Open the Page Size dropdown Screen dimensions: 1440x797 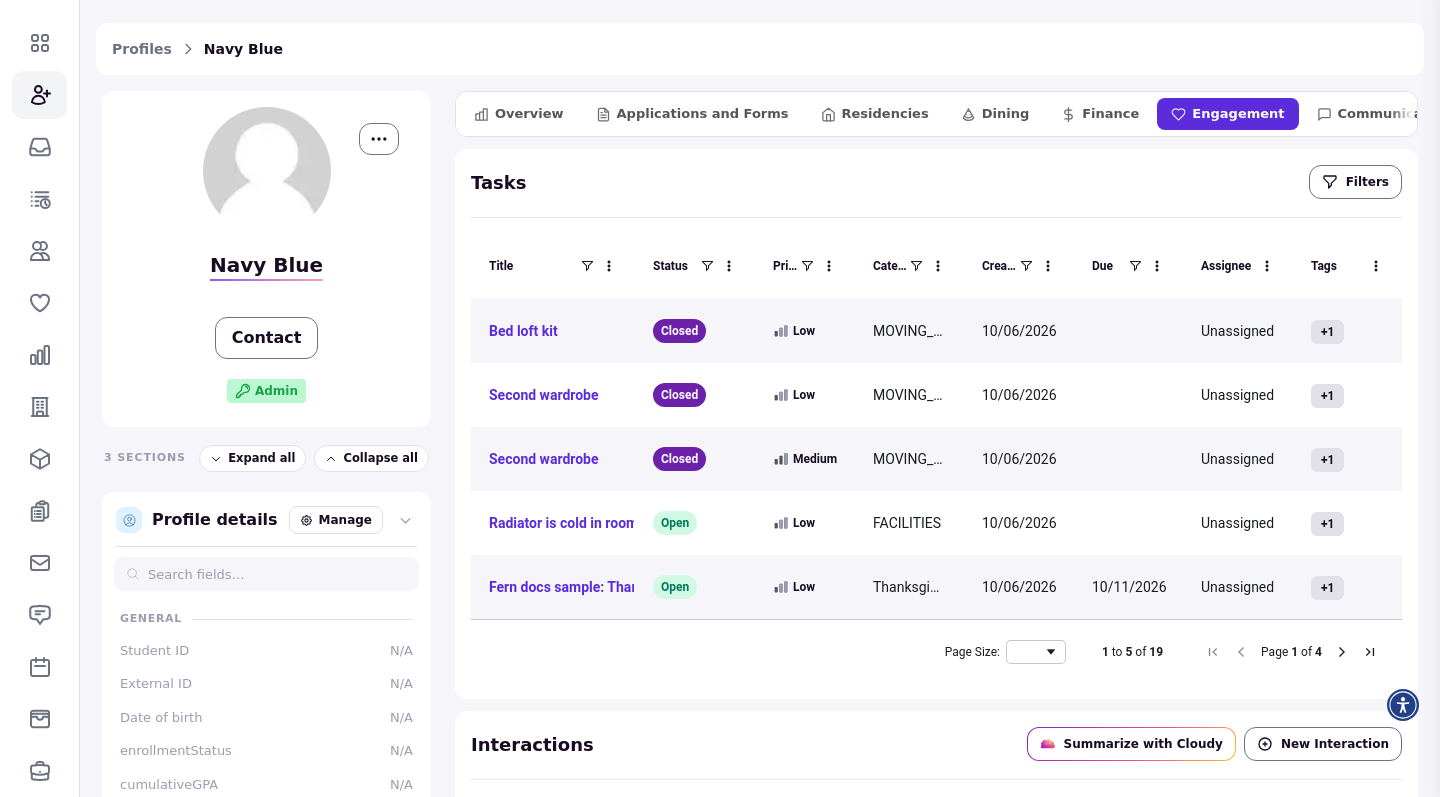[x=1036, y=652]
